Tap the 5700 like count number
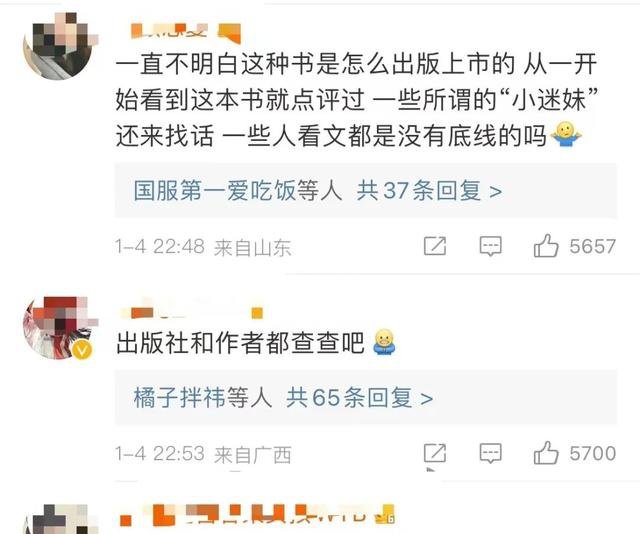640x534 pixels. [x=592, y=453]
